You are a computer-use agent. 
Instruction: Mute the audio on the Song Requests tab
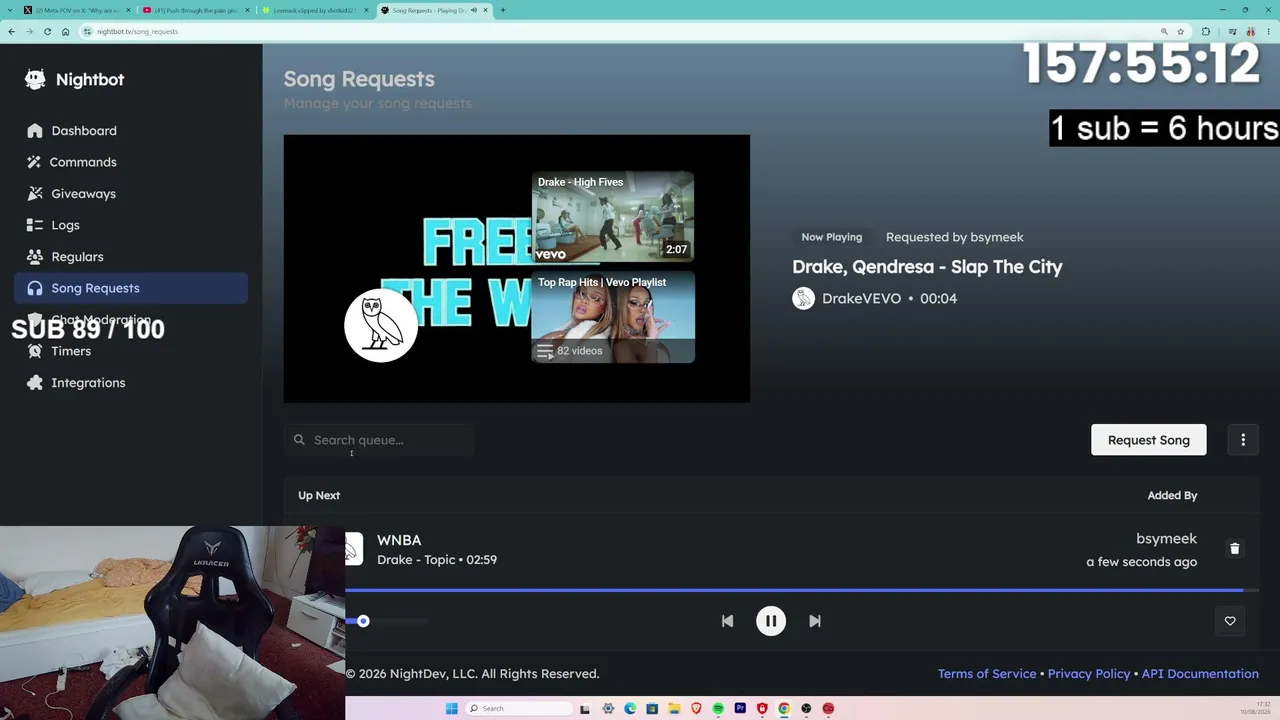[474, 10]
